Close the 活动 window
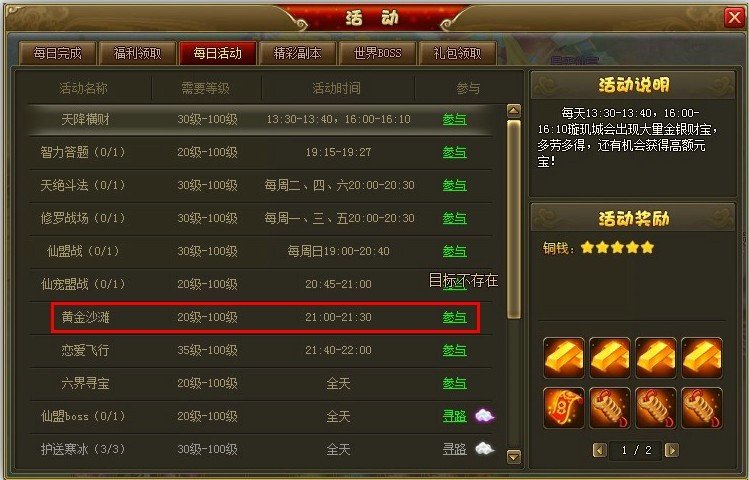This screenshot has width=749, height=480. coord(734,18)
